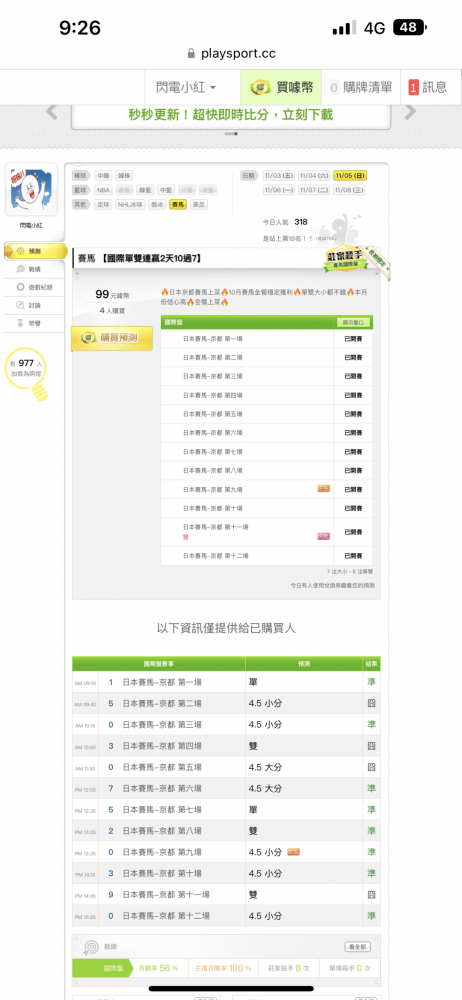Select the 賽馬 sport filter
Image resolution: width=462 pixels, height=1000 pixels.
point(178,205)
